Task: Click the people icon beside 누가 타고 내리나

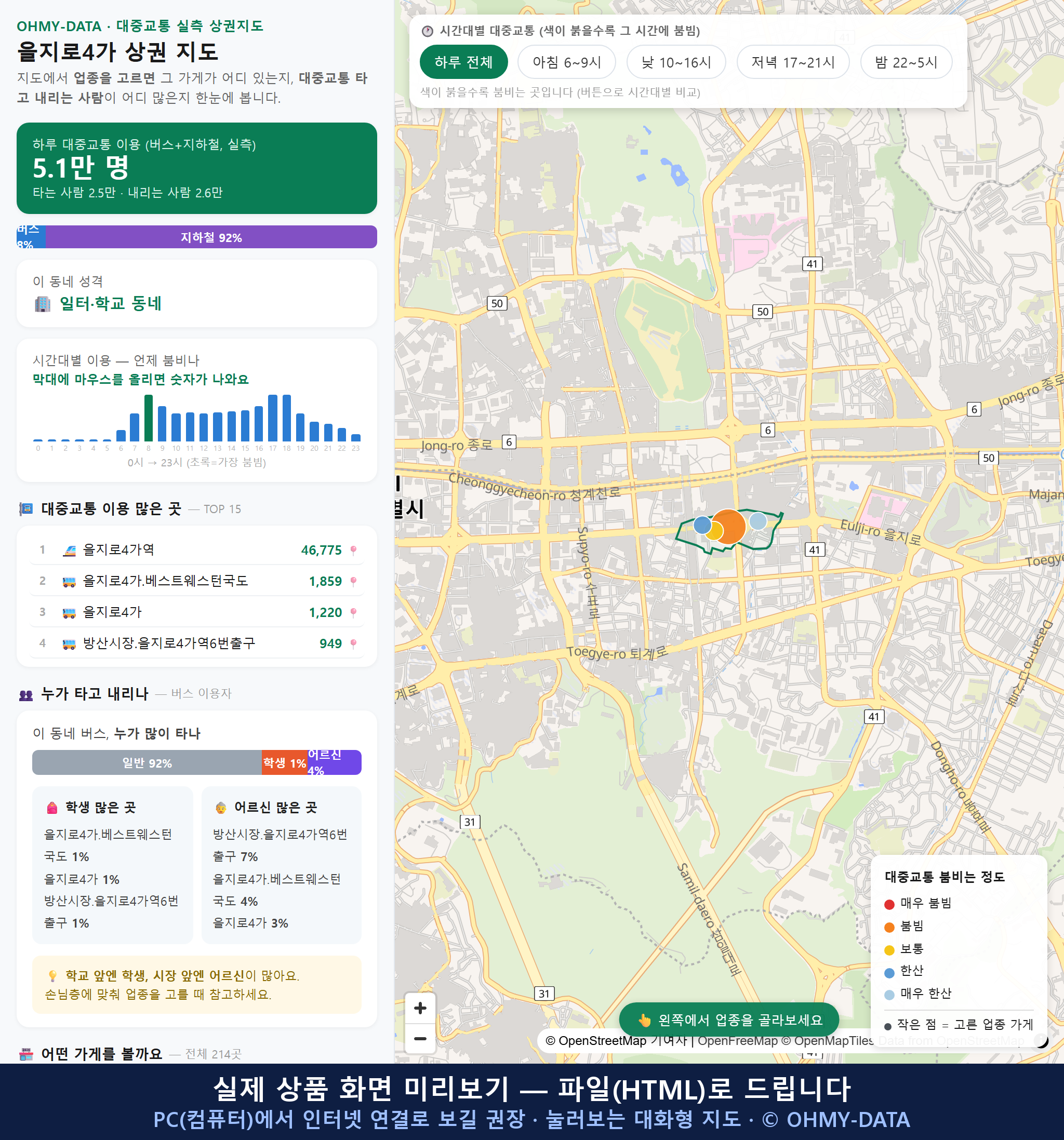Action: (x=26, y=694)
